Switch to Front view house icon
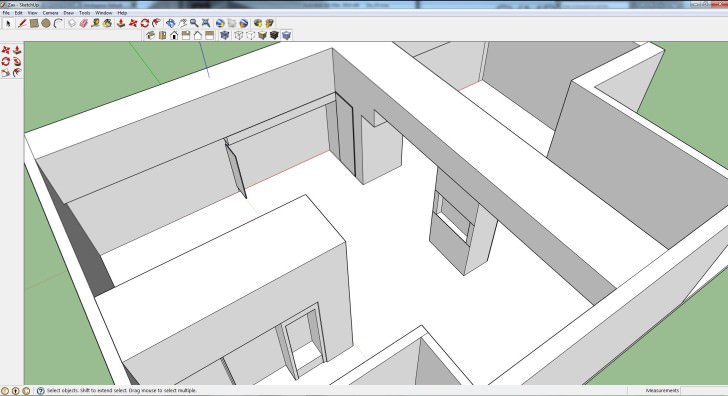 pyautogui.click(x=174, y=35)
